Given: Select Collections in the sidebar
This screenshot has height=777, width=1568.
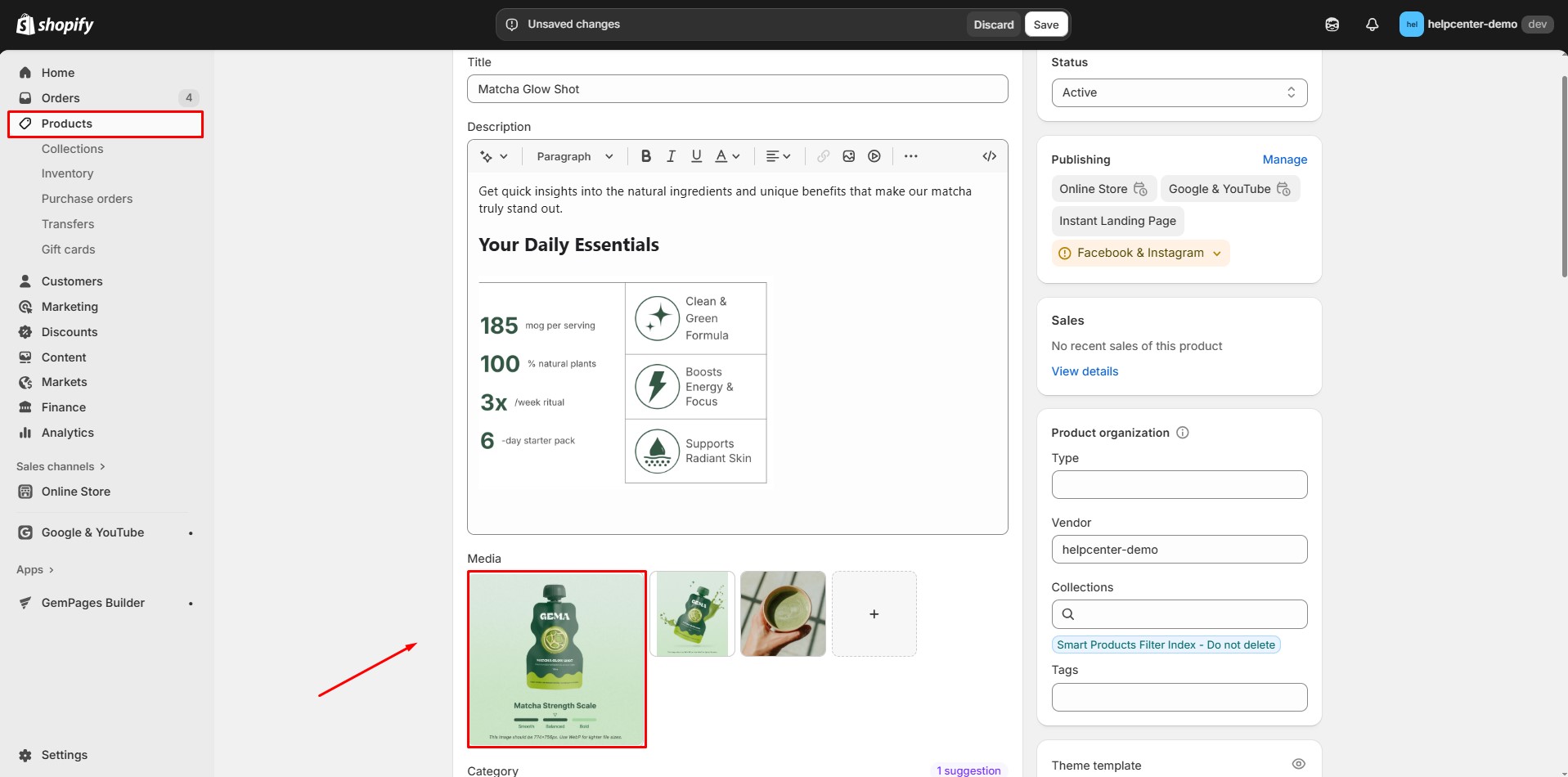Looking at the screenshot, I should (x=73, y=149).
